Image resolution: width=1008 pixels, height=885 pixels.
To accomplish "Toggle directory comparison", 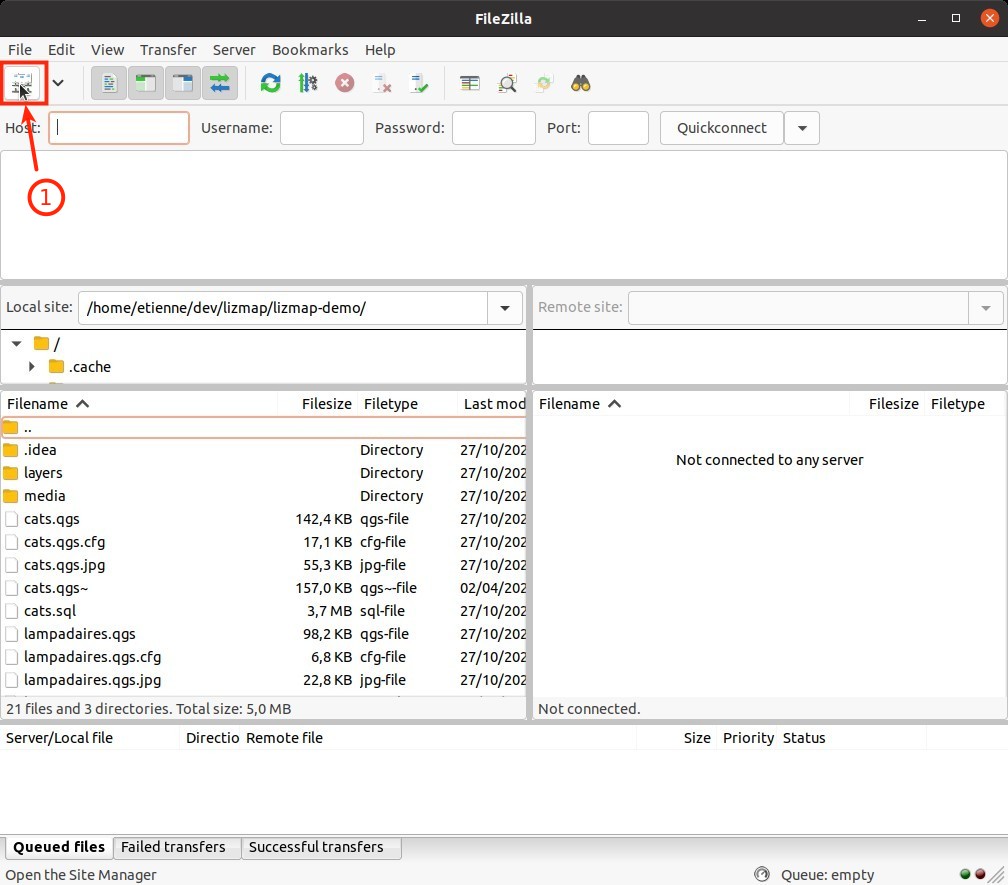I will point(507,83).
